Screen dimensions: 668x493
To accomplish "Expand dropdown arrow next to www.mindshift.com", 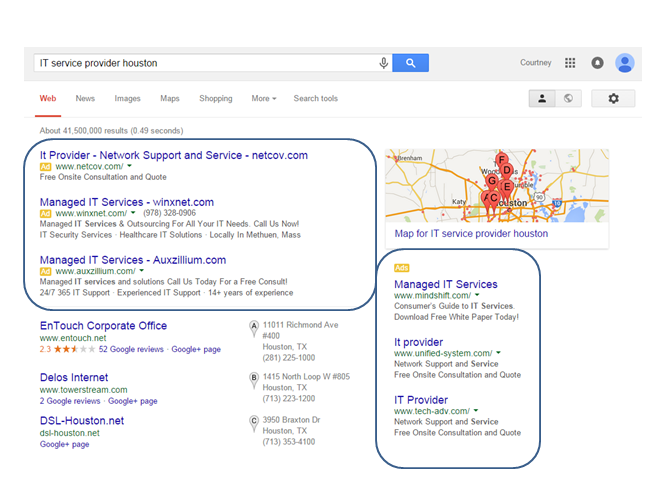I will [x=477, y=295].
